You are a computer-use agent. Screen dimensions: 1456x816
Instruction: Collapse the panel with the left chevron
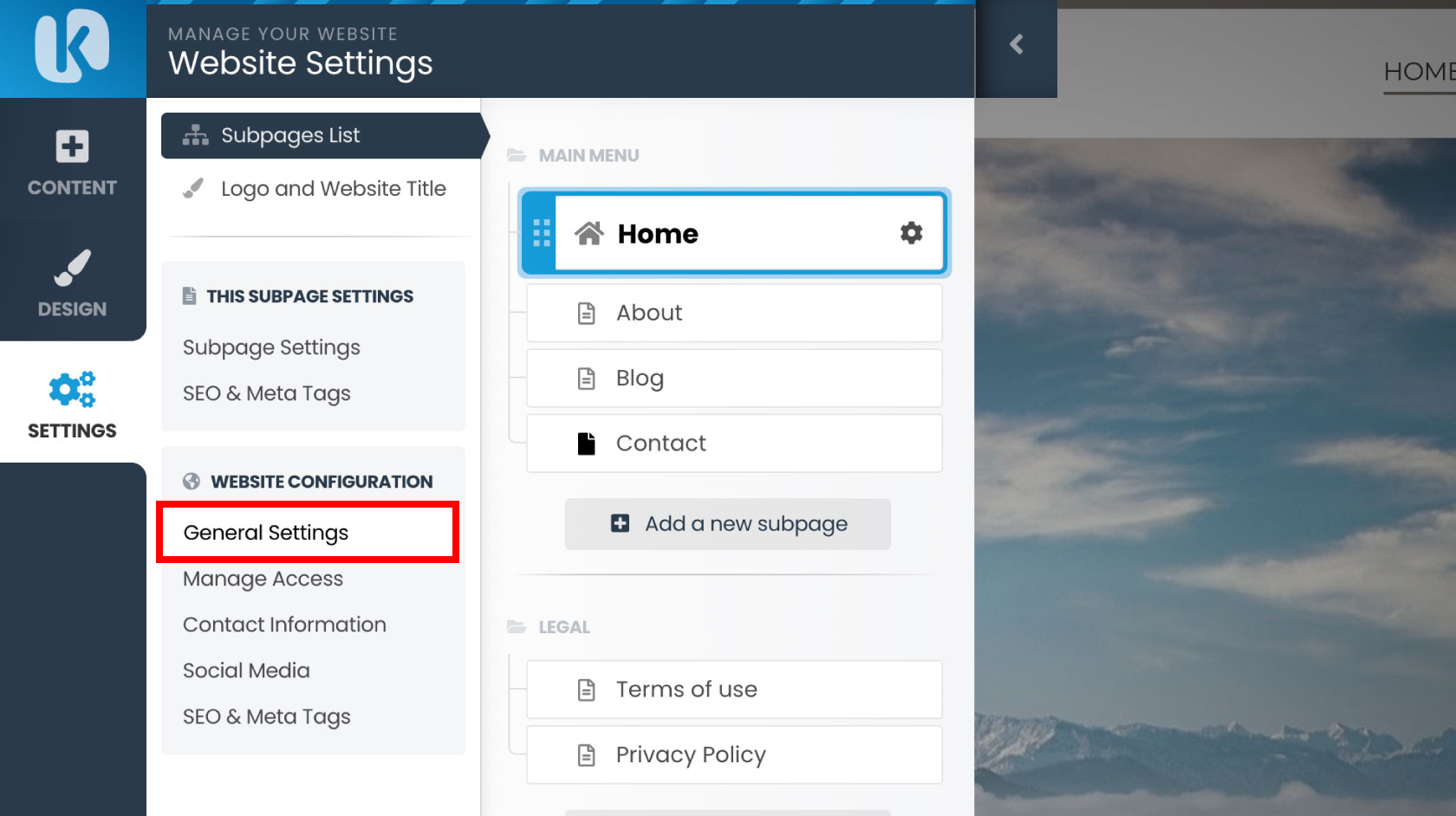tap(1017, 44)
